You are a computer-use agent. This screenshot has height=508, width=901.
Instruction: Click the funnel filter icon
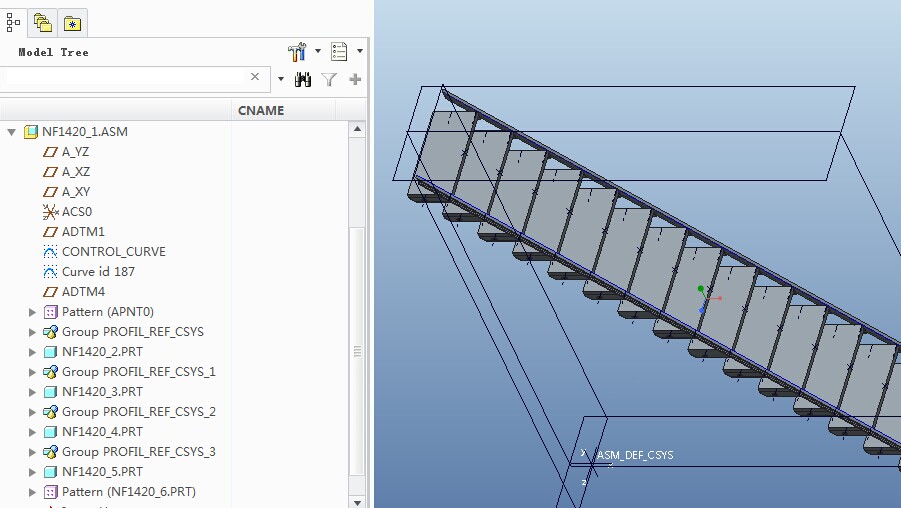[x=329, y=79]
